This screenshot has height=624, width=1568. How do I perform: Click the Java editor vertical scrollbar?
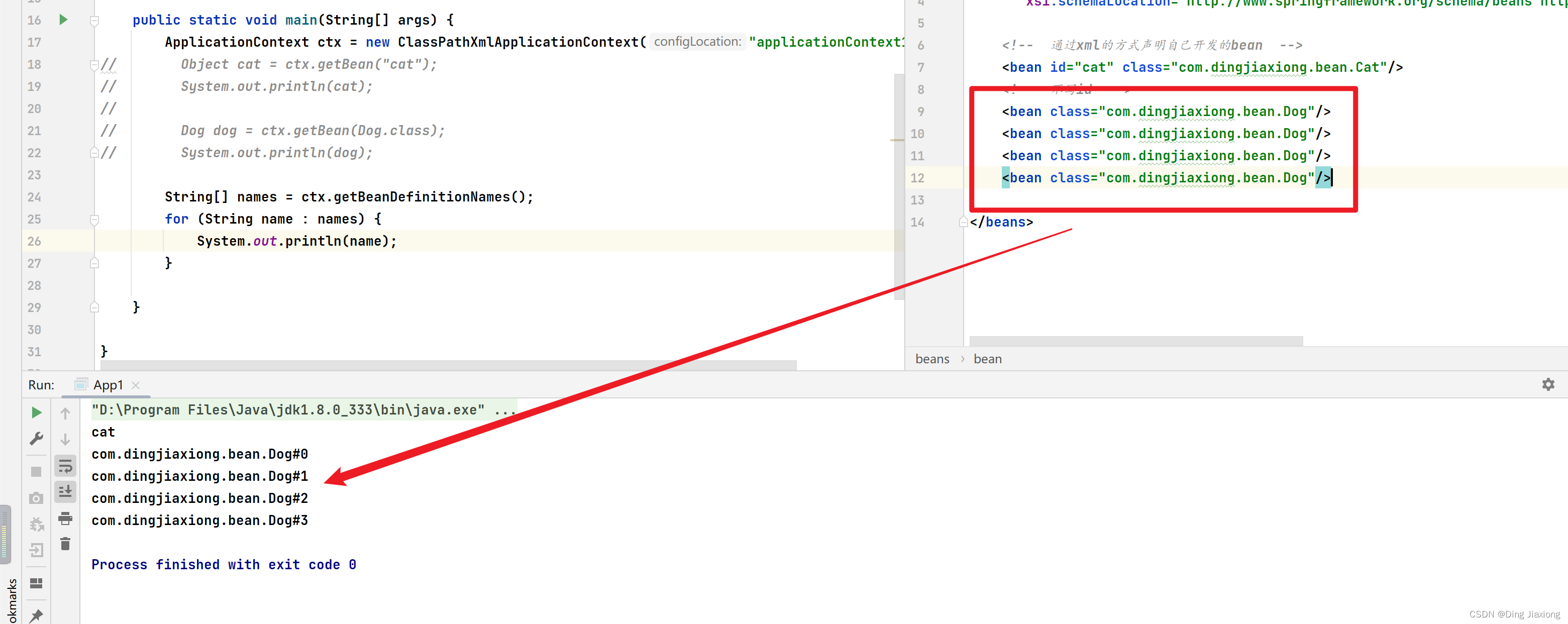point(899,187)
